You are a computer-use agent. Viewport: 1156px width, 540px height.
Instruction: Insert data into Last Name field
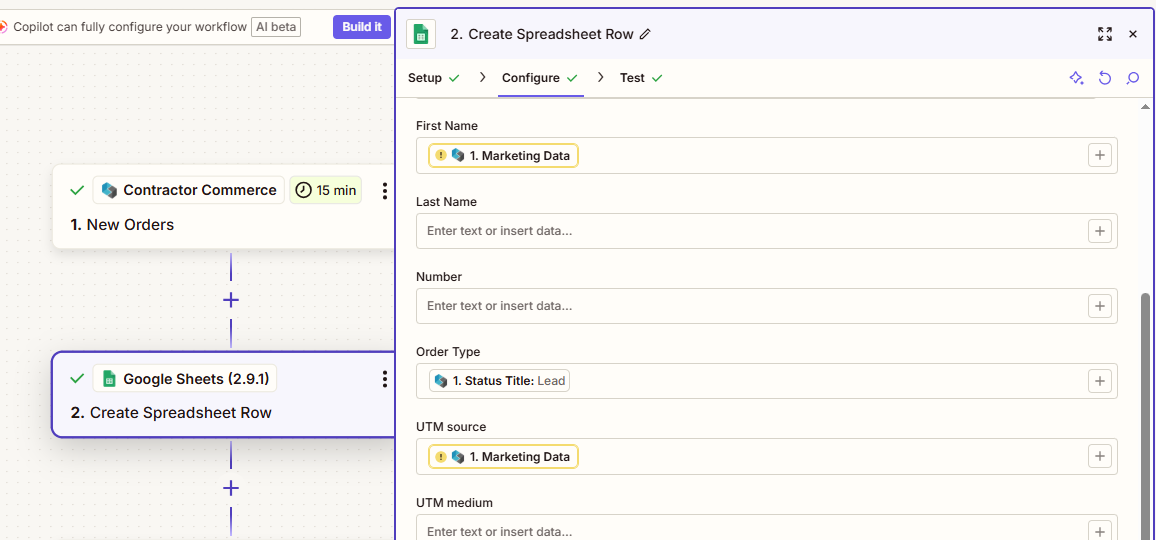[1099, 231]
